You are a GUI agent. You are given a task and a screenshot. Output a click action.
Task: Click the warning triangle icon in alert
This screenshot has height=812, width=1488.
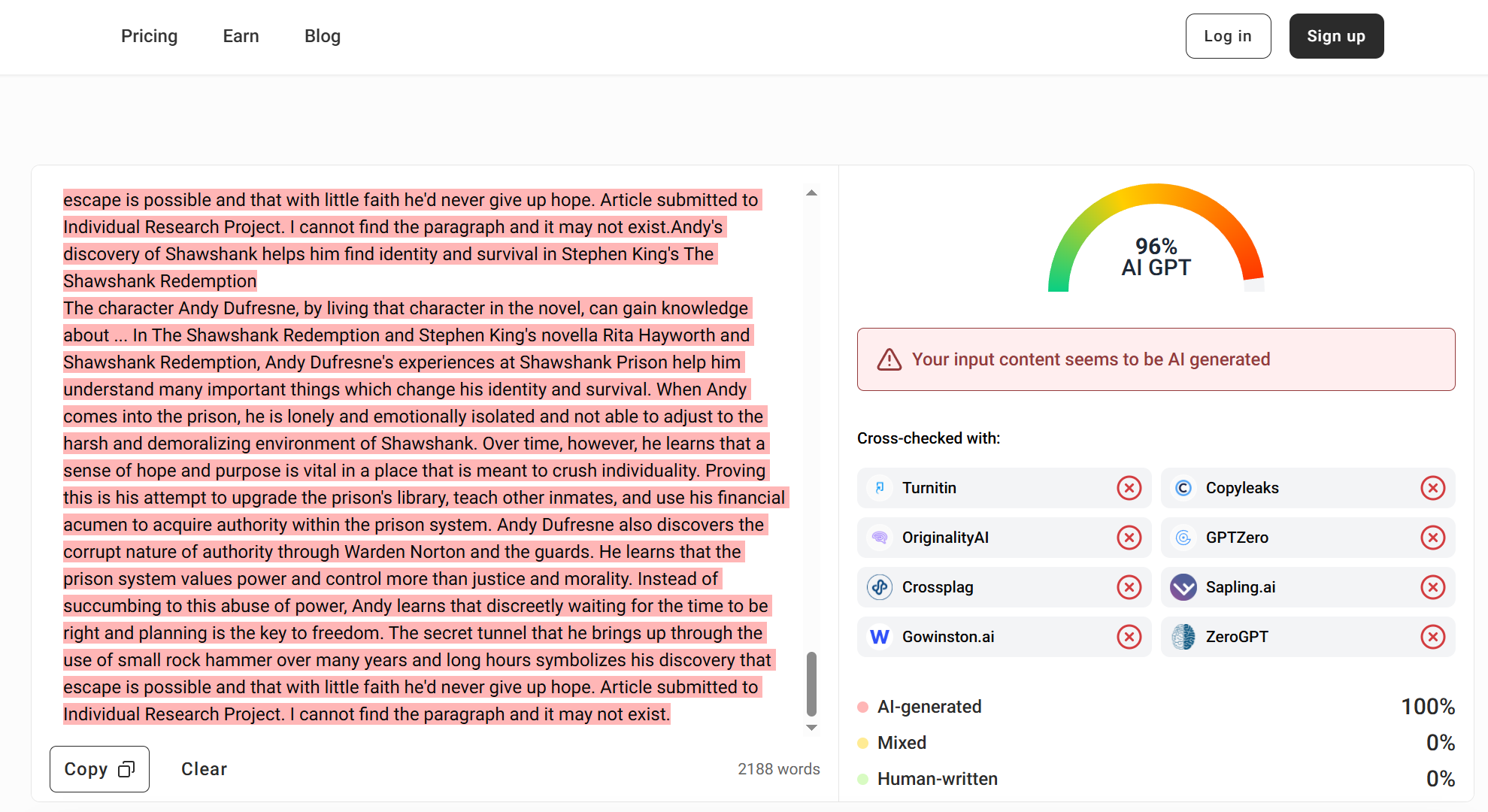click(889, 359)
